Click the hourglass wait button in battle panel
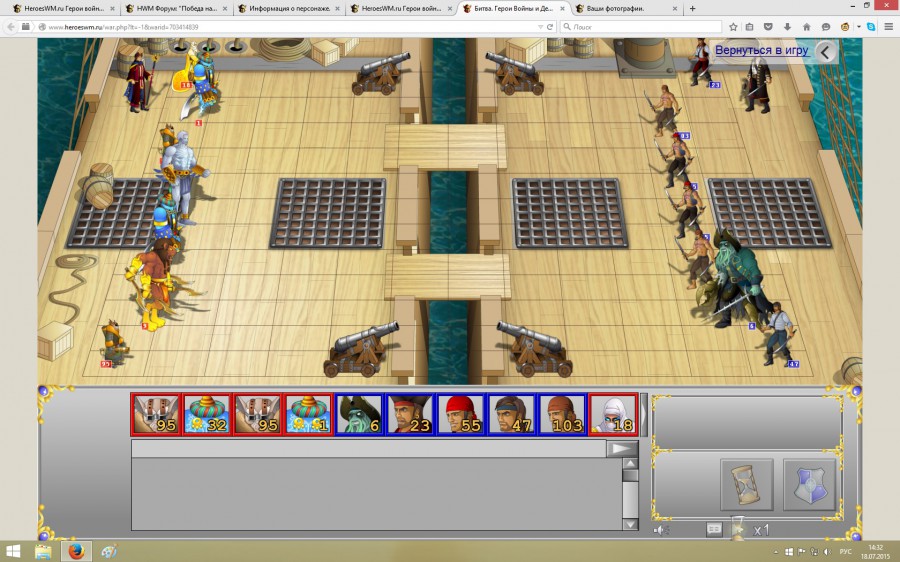 point(747,485)
